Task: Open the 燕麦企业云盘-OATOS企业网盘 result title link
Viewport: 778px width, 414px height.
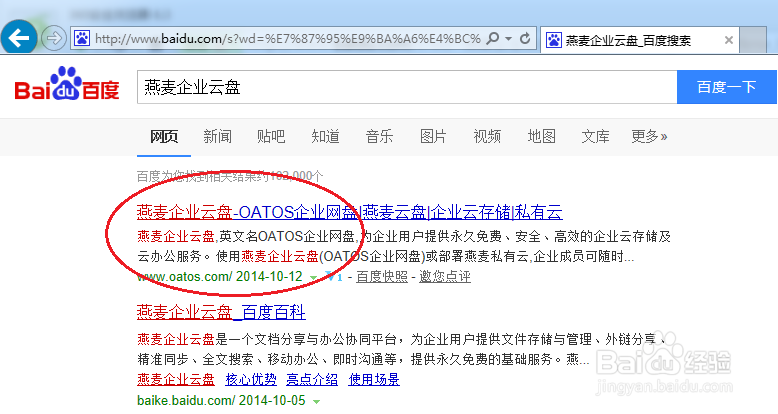Action: [x=349, y=212]
